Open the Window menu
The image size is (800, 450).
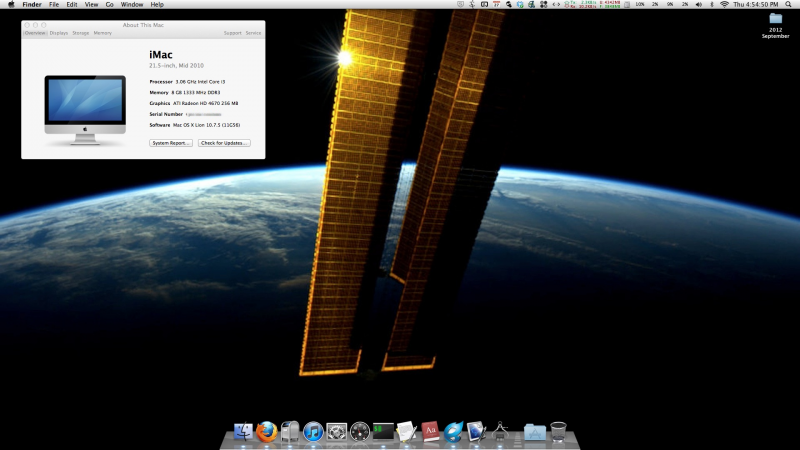132,4
